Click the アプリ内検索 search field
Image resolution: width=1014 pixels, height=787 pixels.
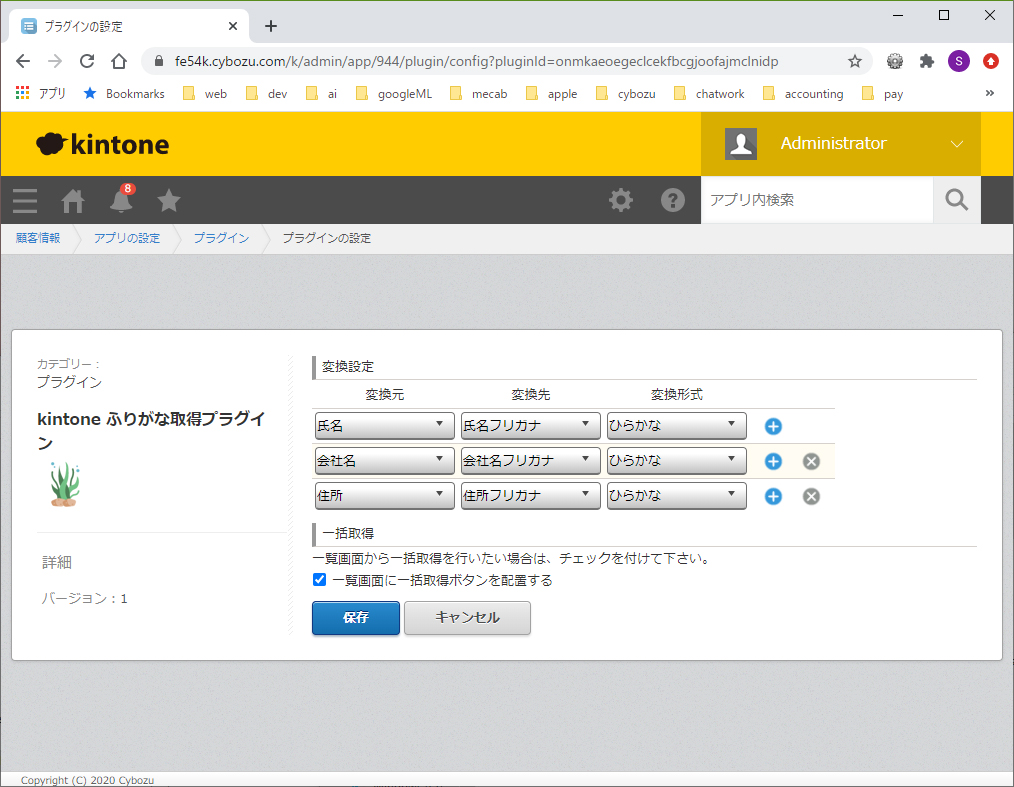[x=817, y=200]
